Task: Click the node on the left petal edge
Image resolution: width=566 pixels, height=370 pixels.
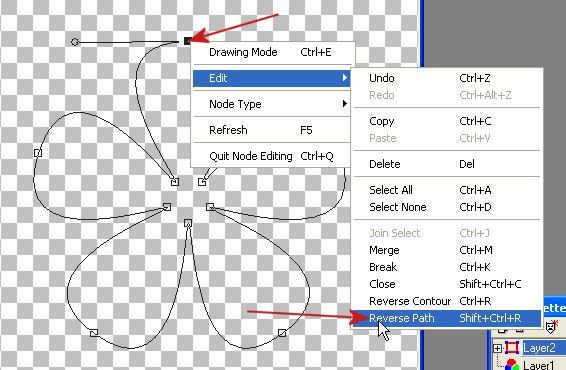Action: [38, 153]
